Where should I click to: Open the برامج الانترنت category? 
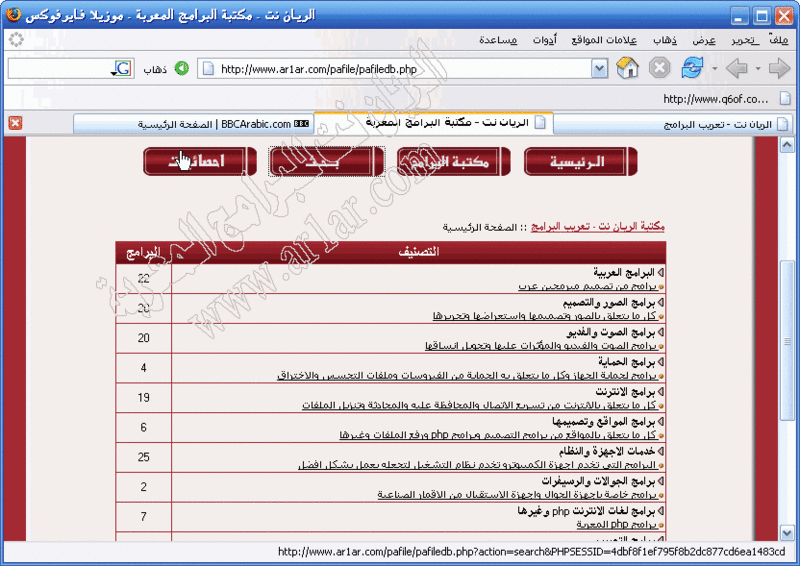point(625,392)
